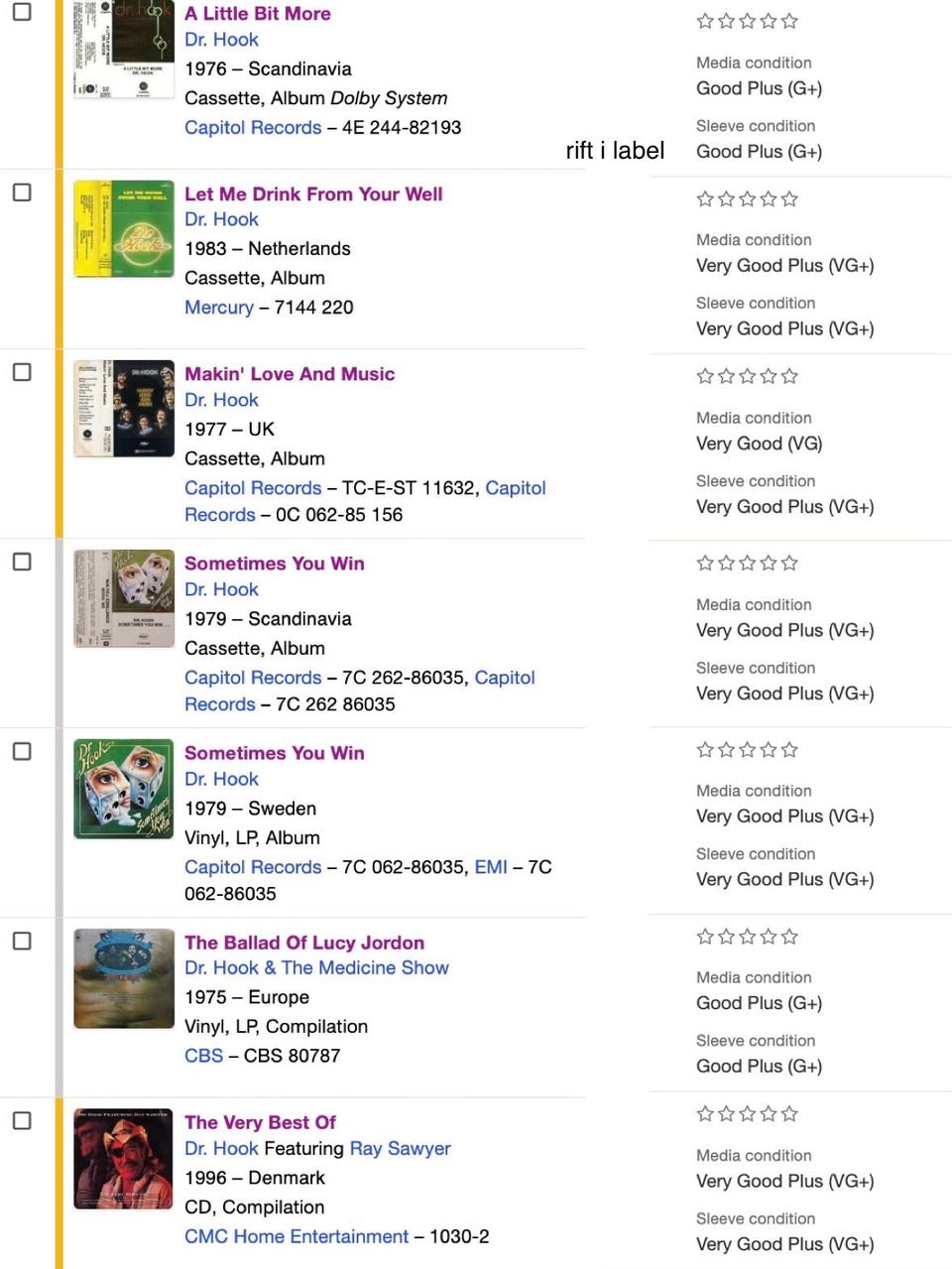Edit Media condition Very Good (VG) value
The image size is (952, 1269).
pos(759,444)
